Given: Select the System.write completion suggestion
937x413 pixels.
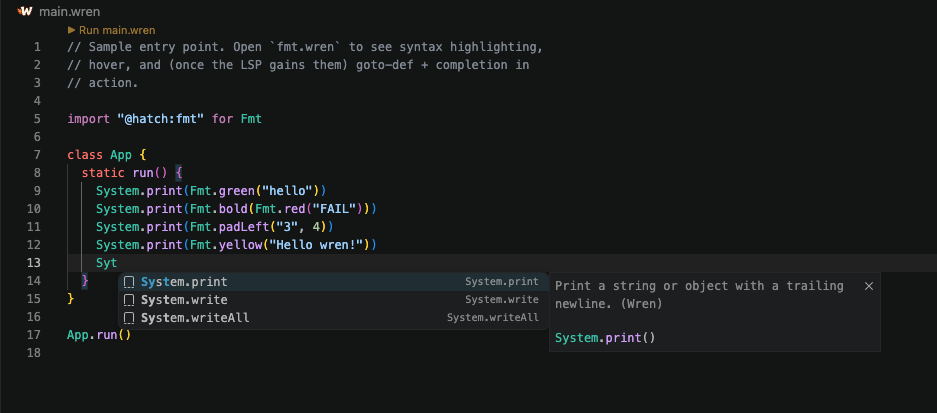Looking at the screenshot, I should pos(333,300).
